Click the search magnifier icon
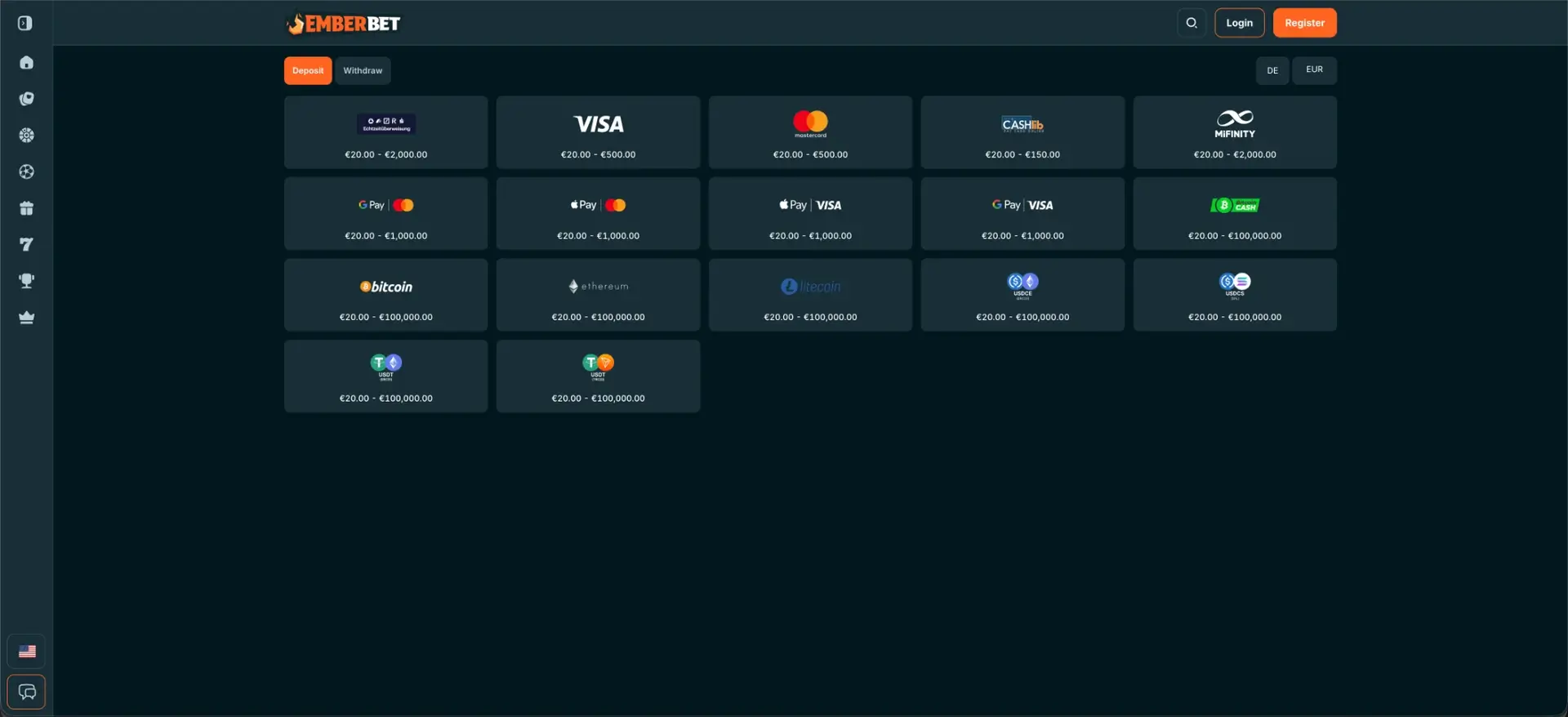 tap(1192, 23)
